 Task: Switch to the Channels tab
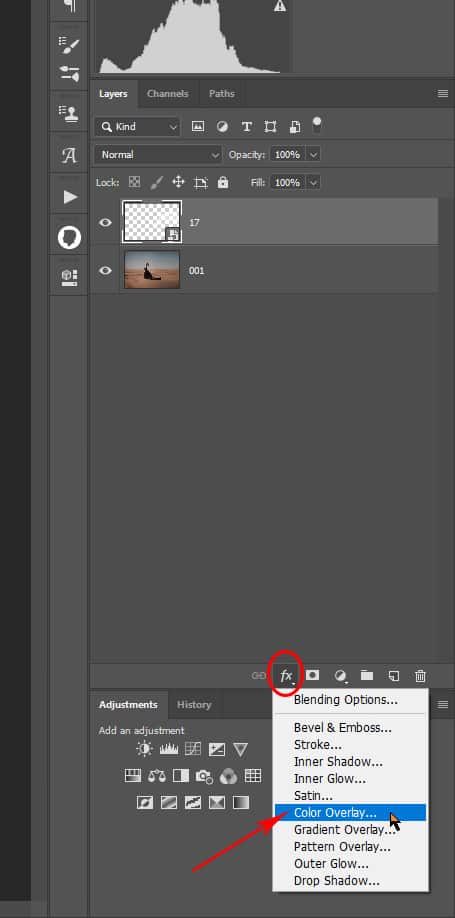point(167,94)
